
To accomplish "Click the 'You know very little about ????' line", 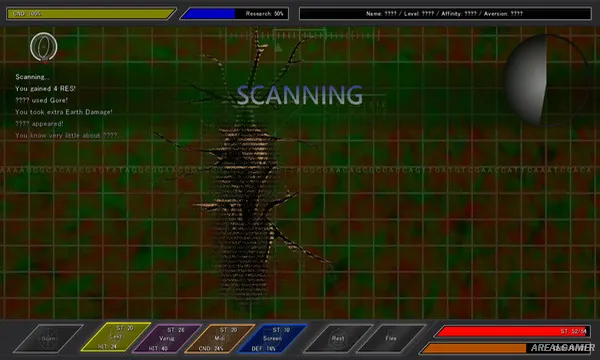I will click(x=66, y=135).
